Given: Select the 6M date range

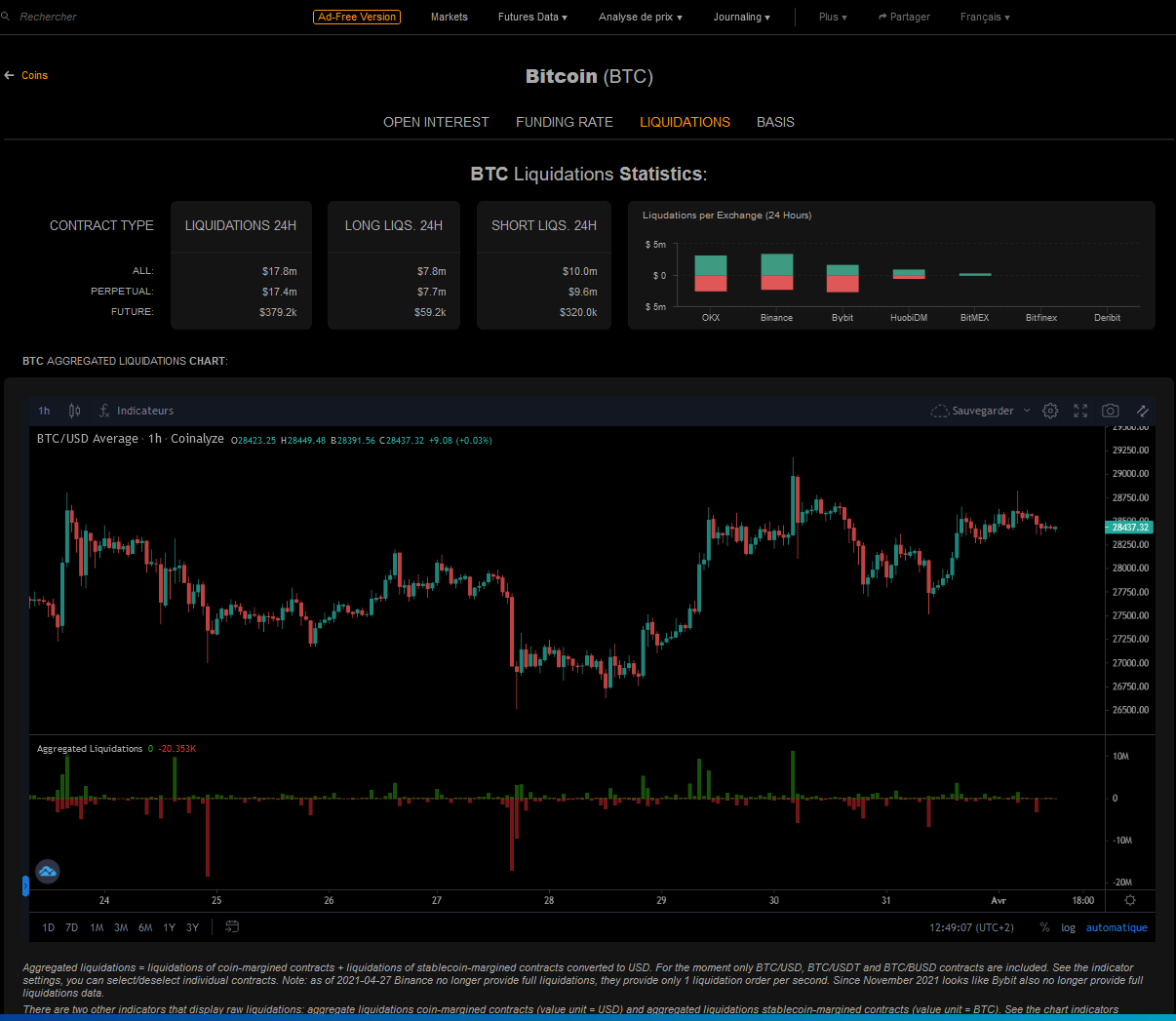Looking at the screenshot, I should (x=145, y=927).
